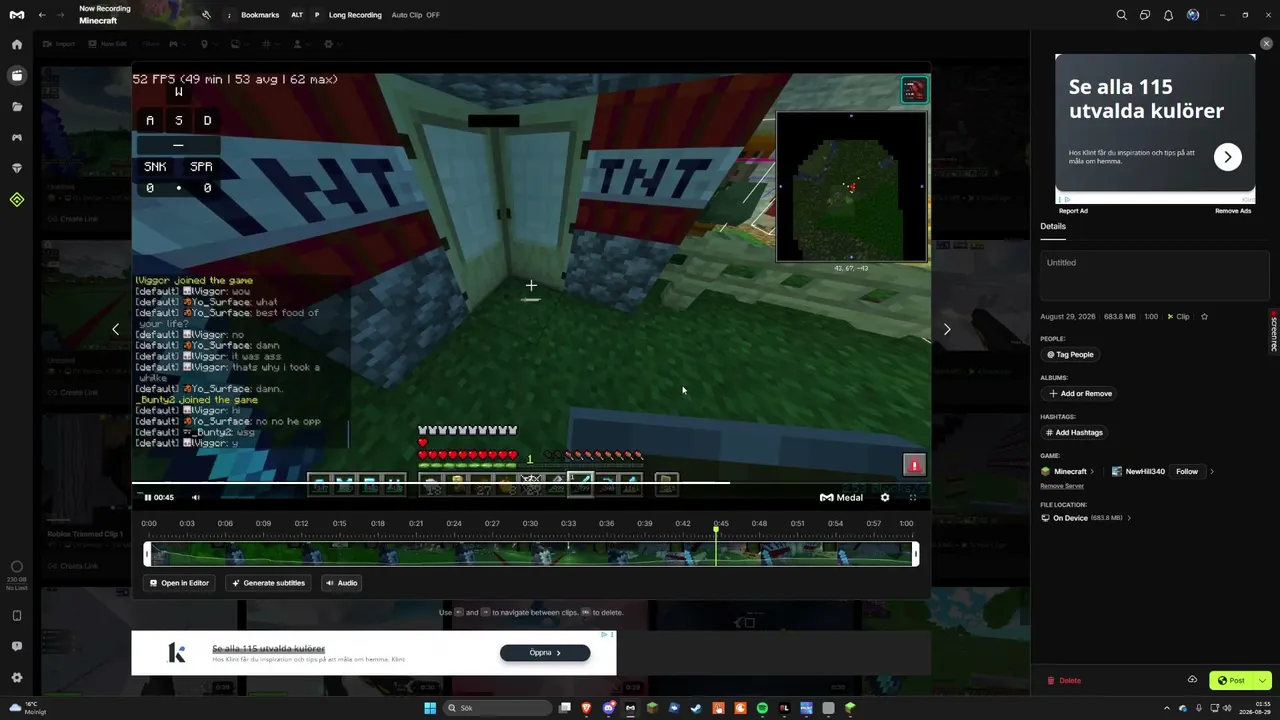
Task: Post the clip
Action: 1232,681
